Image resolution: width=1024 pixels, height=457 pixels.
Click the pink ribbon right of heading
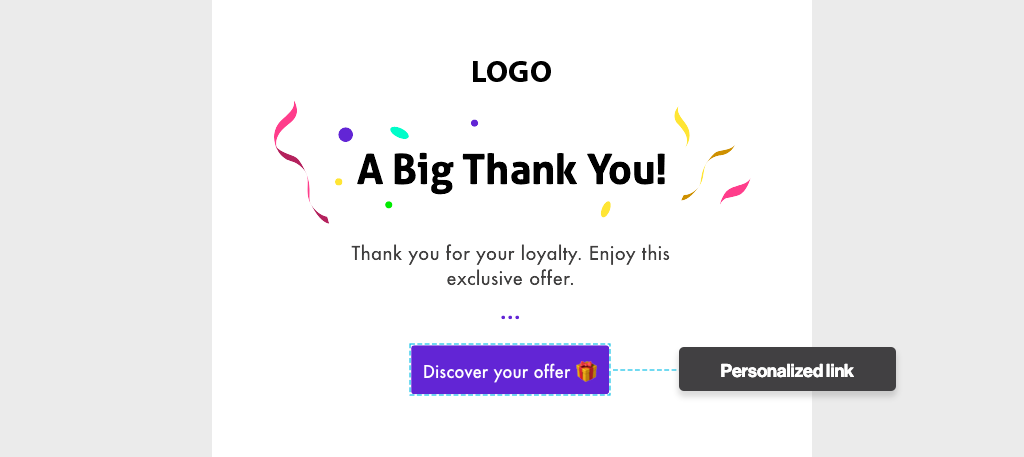(736, 189)
